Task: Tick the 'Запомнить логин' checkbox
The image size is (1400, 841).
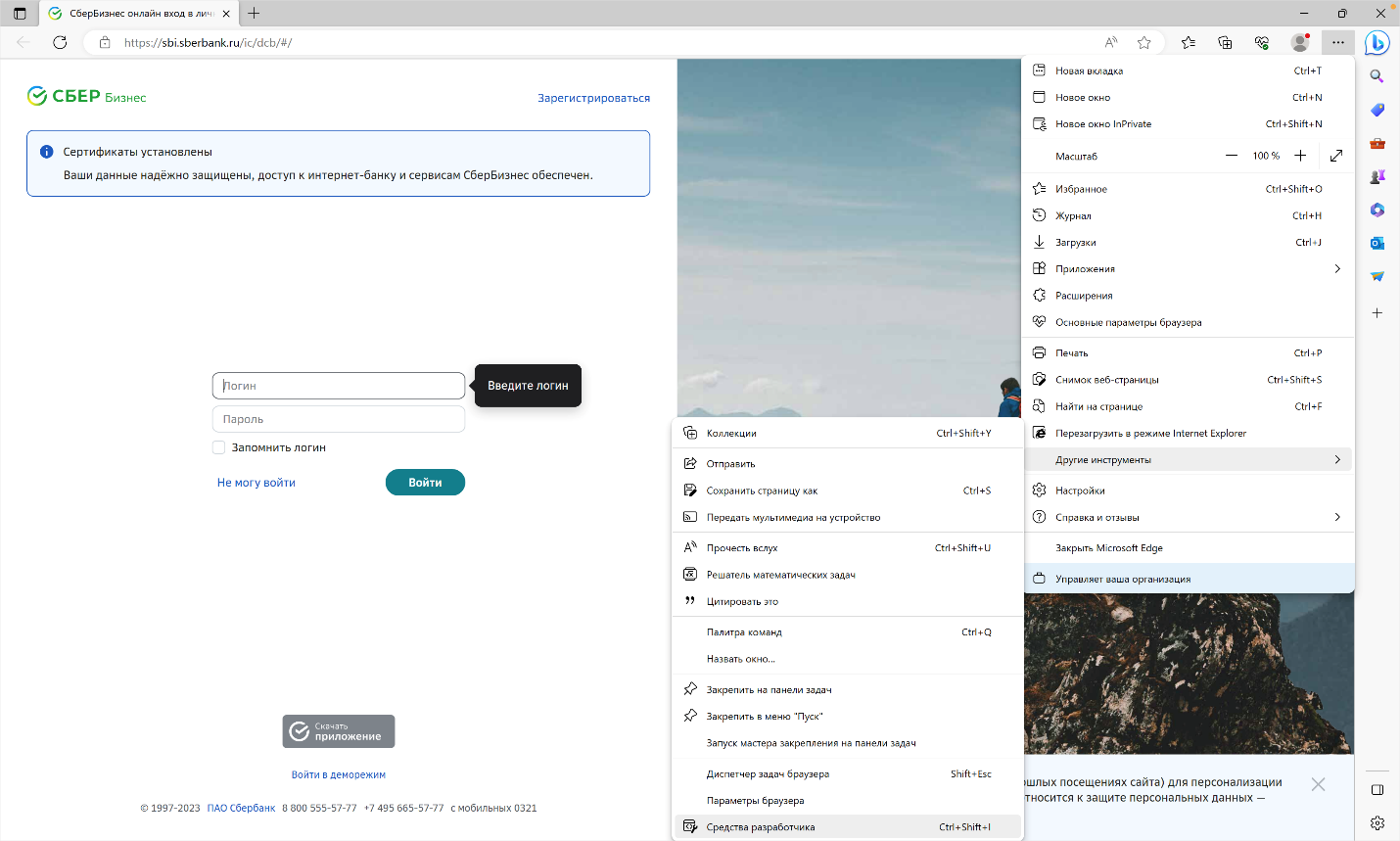Action: 219,447
